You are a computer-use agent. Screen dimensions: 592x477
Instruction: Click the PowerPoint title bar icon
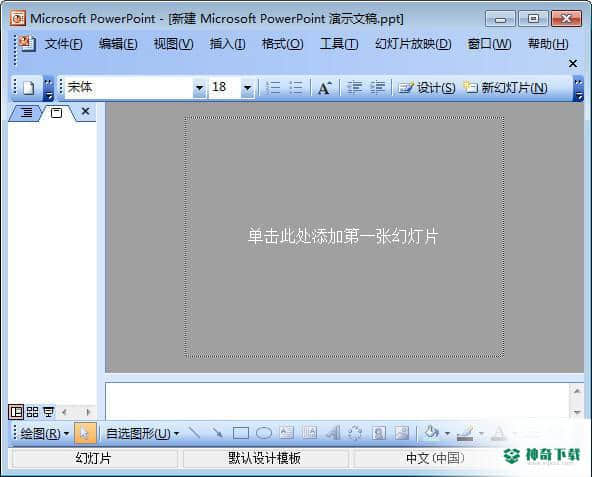click(x=17, y=18)
